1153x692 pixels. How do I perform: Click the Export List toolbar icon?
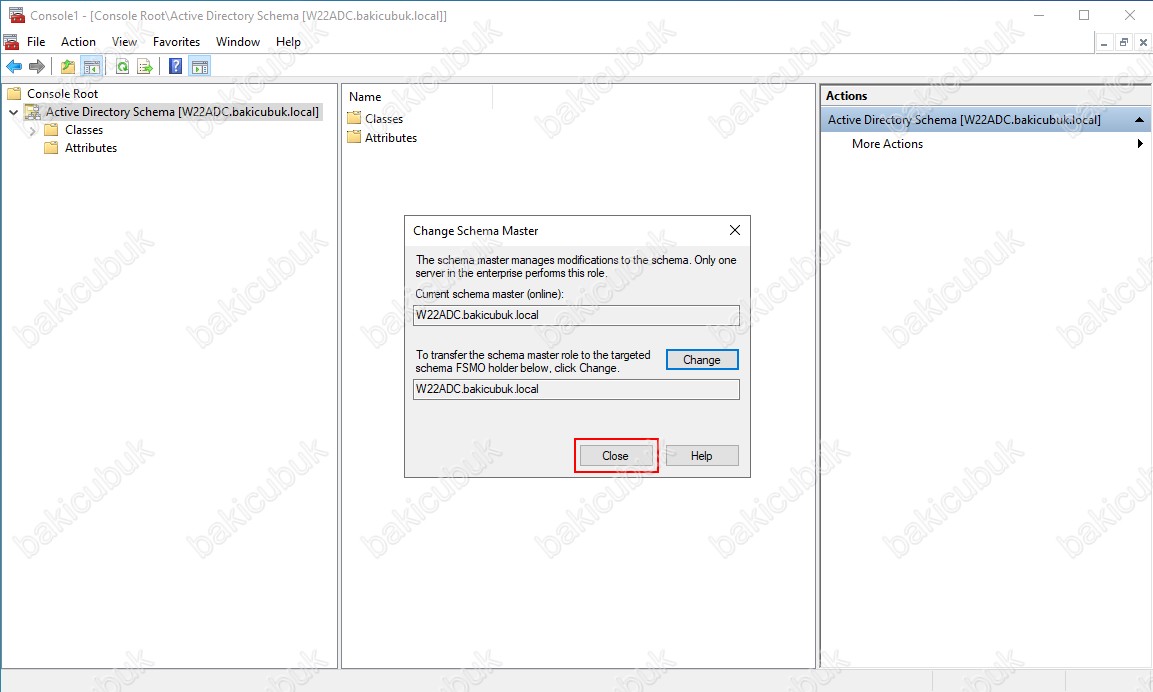[x=145, y=67]
